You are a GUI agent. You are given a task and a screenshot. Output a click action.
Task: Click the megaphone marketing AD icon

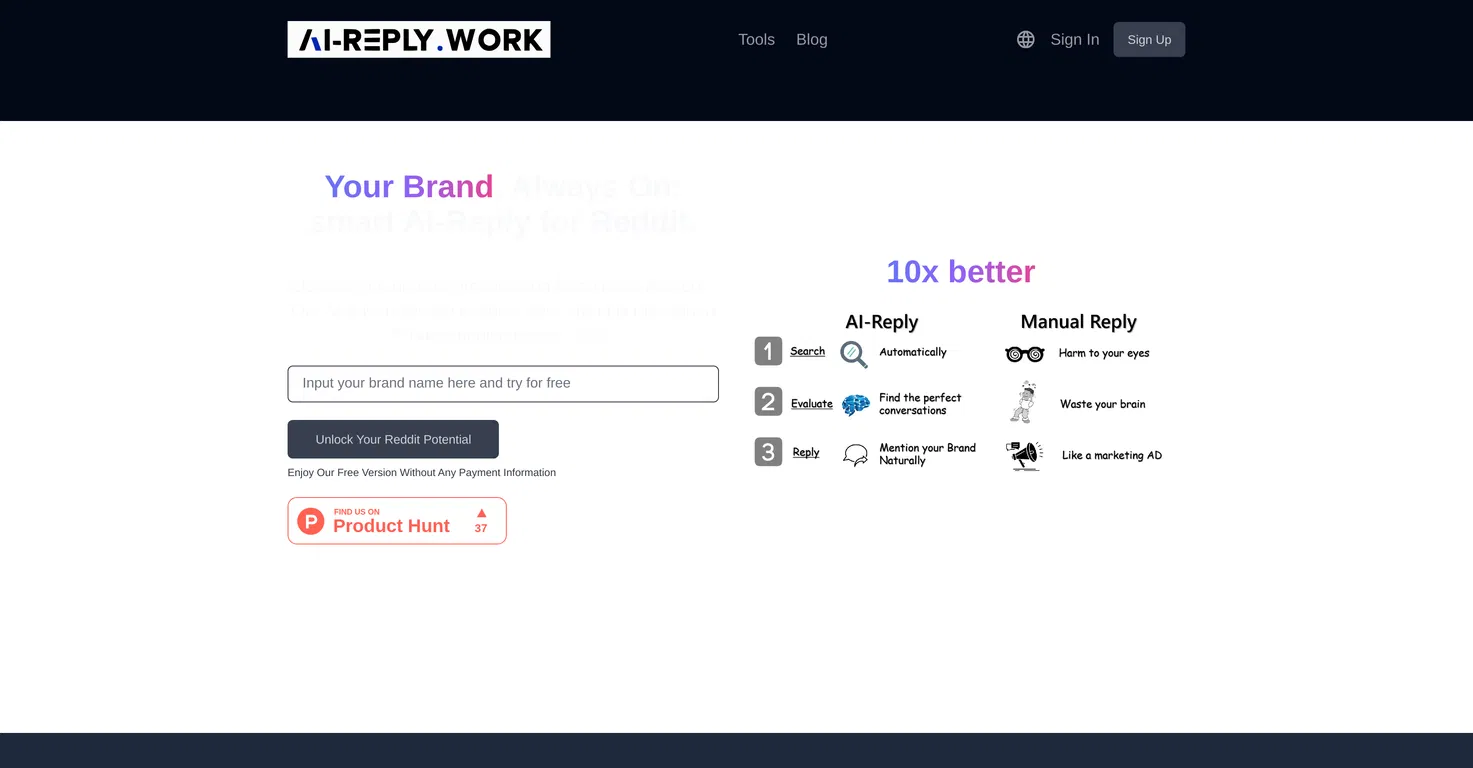pyautogui.click(x=1024, y=455)
